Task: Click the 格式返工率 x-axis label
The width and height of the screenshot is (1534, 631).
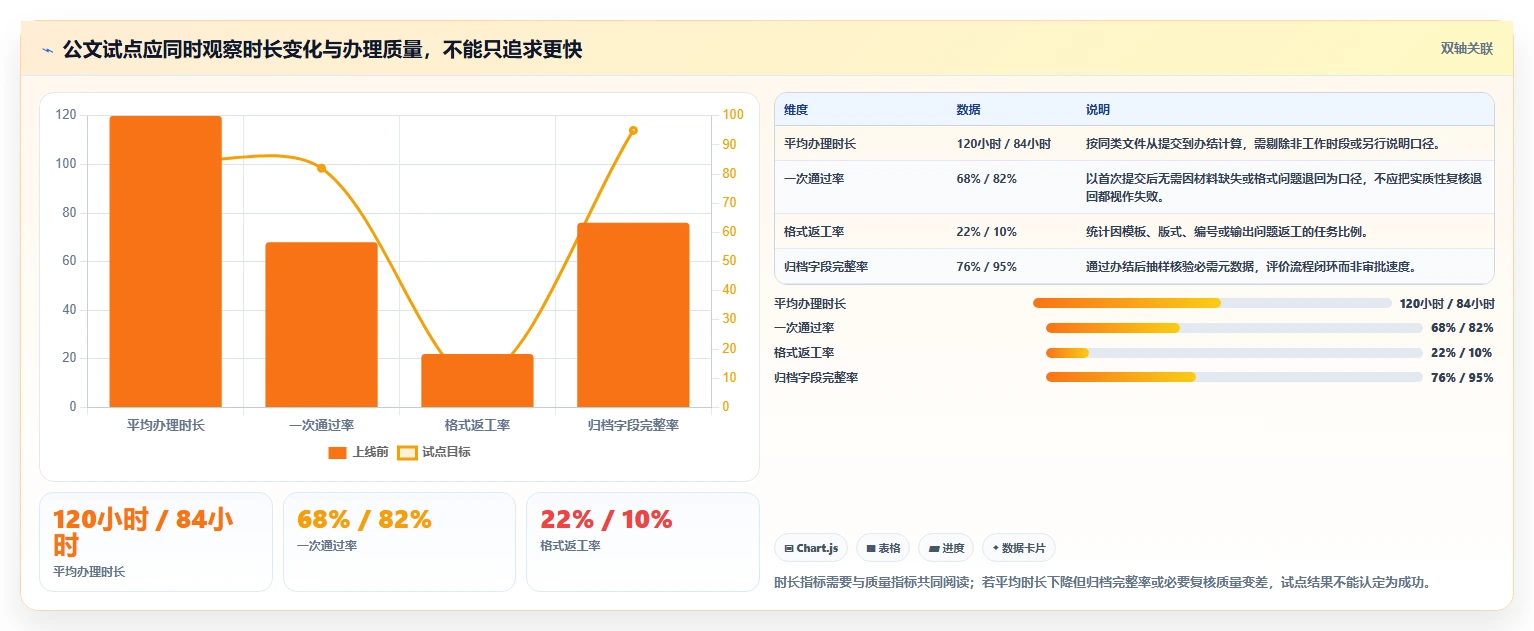Action: pyautogui.click(x=477, y=425)
